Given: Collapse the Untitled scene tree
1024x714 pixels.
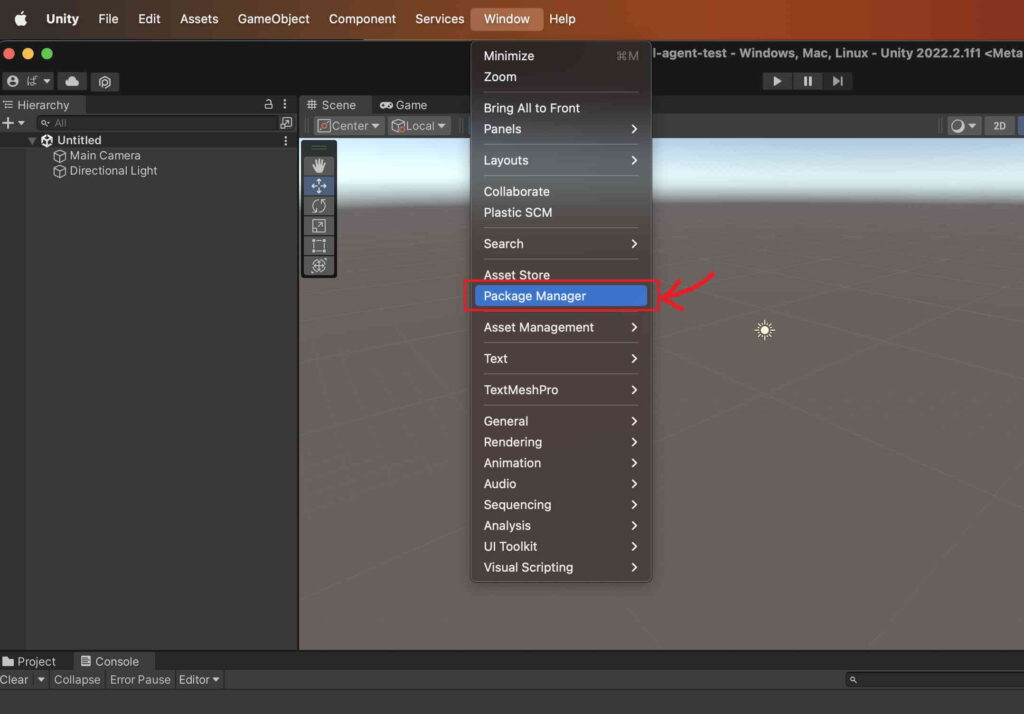Looking at the screenshot, I should (x=32, y=140).
